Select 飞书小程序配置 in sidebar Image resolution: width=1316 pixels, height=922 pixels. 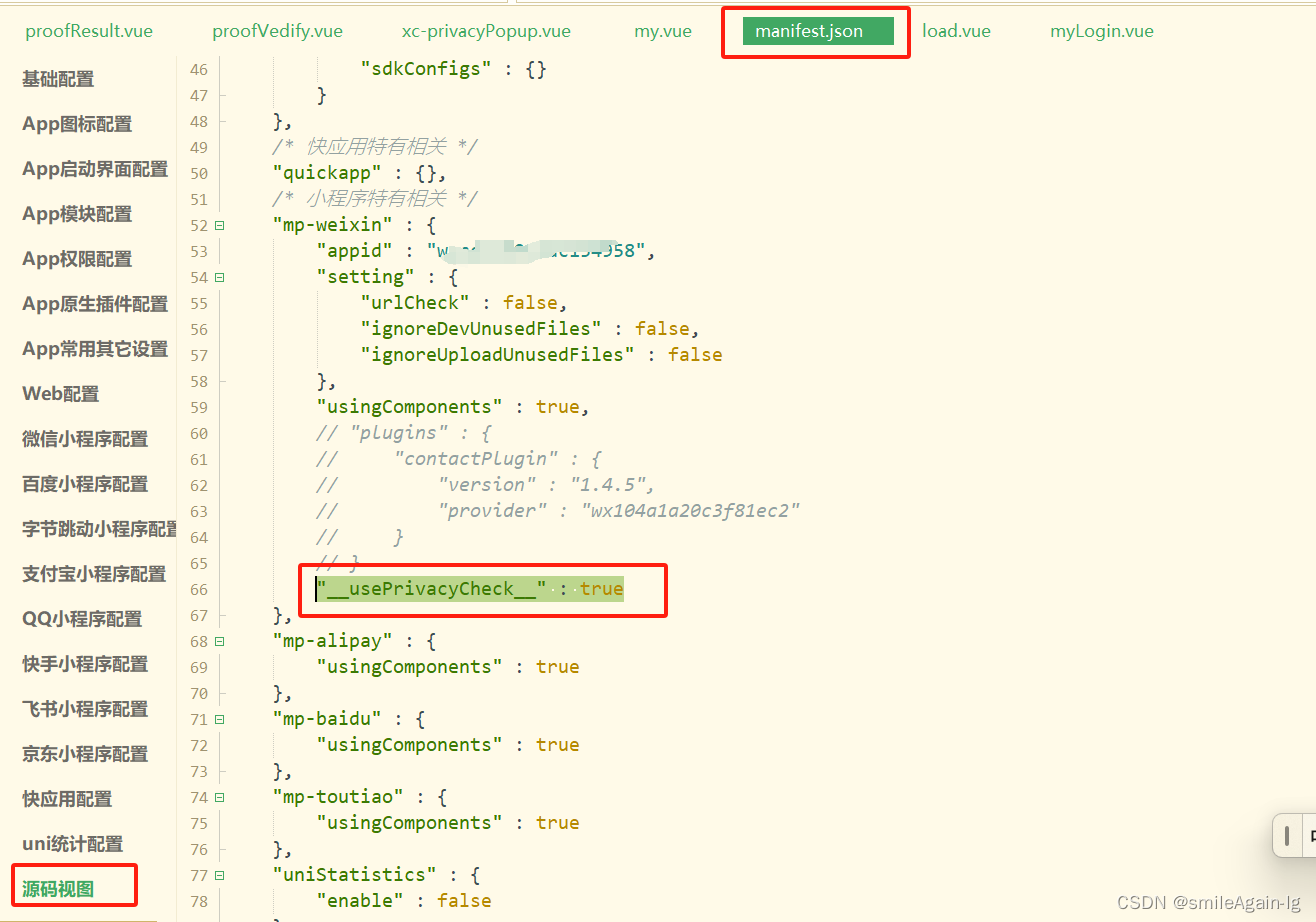85,709
